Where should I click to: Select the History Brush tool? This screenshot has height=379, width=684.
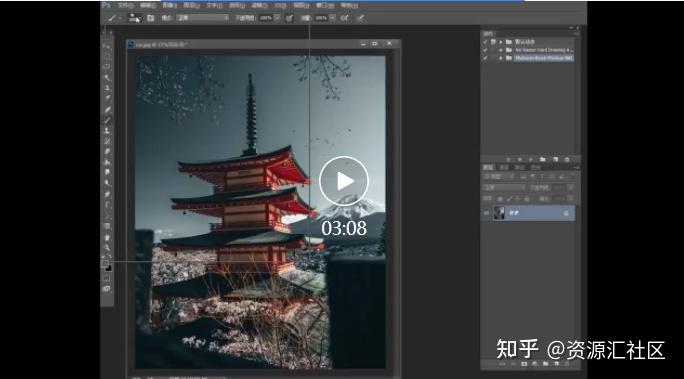pyautogui.click(x=107, y=141)
